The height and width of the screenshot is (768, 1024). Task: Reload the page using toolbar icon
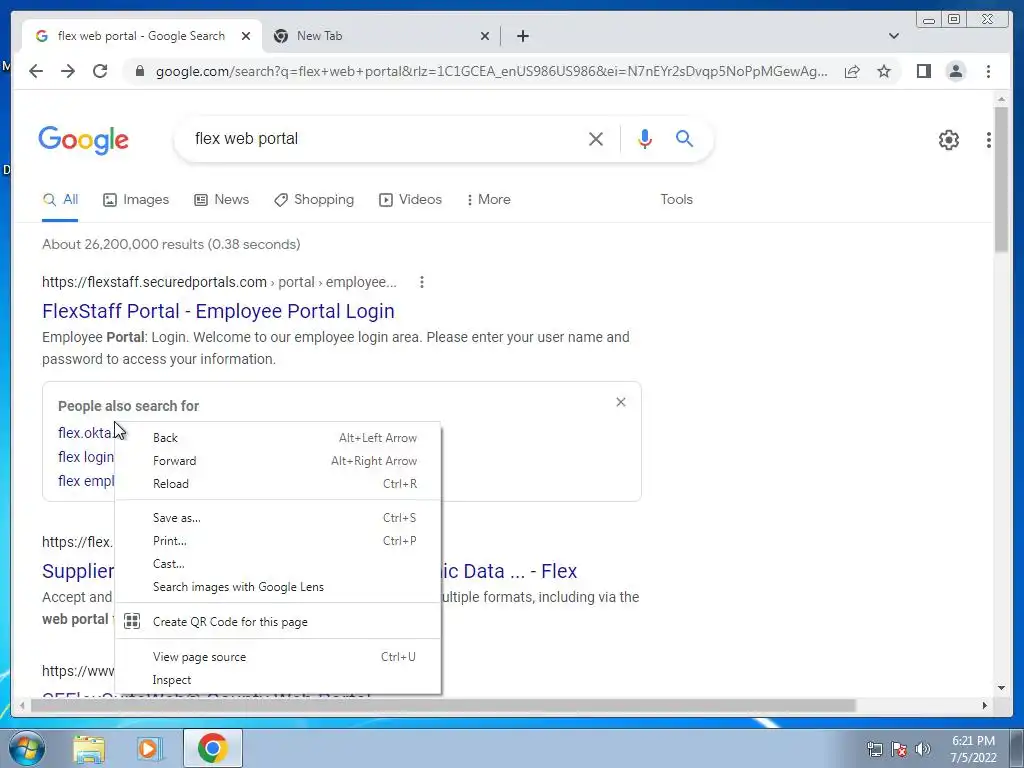[100, 71]
